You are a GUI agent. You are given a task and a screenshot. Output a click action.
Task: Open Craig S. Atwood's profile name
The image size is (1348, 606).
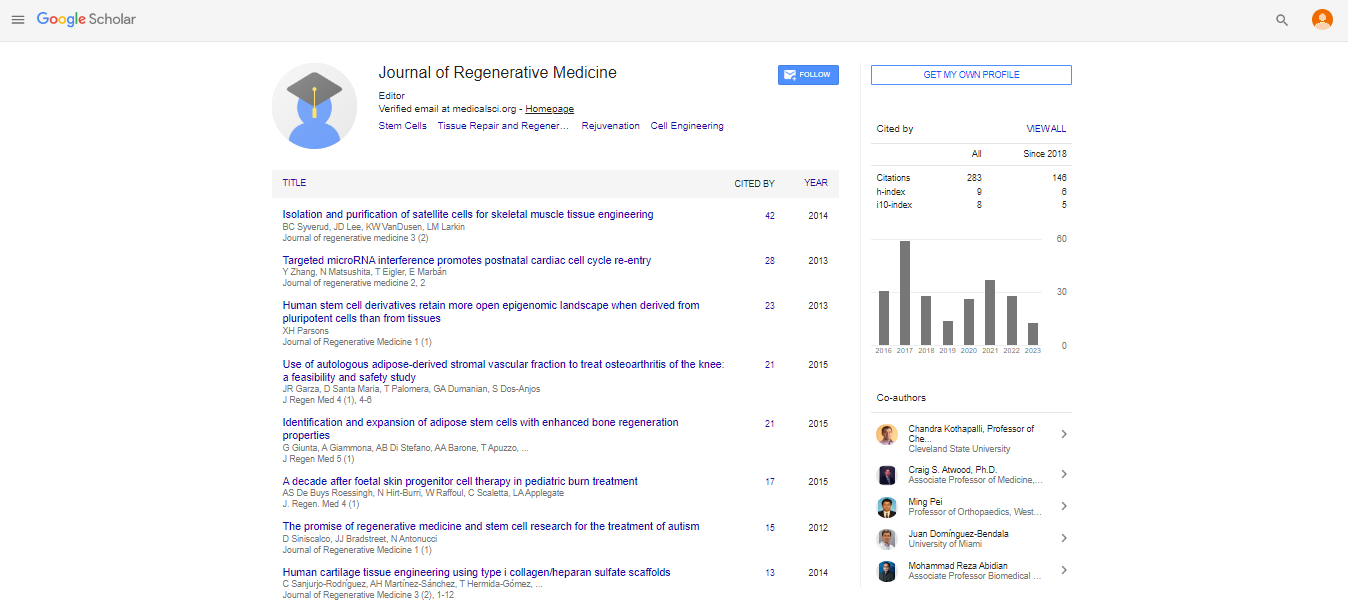pyautogui.click(x=952, y=469)
